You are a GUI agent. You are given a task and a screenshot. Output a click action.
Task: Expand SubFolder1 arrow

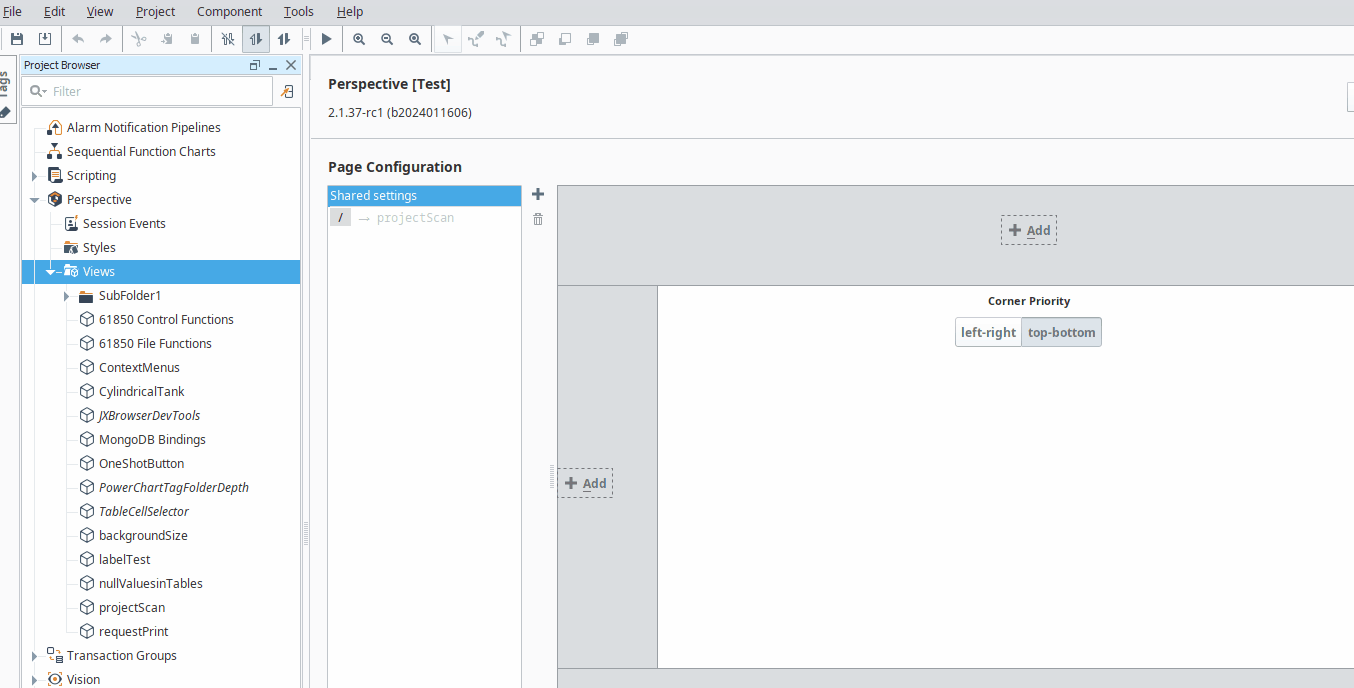click(x=66, y=296)
